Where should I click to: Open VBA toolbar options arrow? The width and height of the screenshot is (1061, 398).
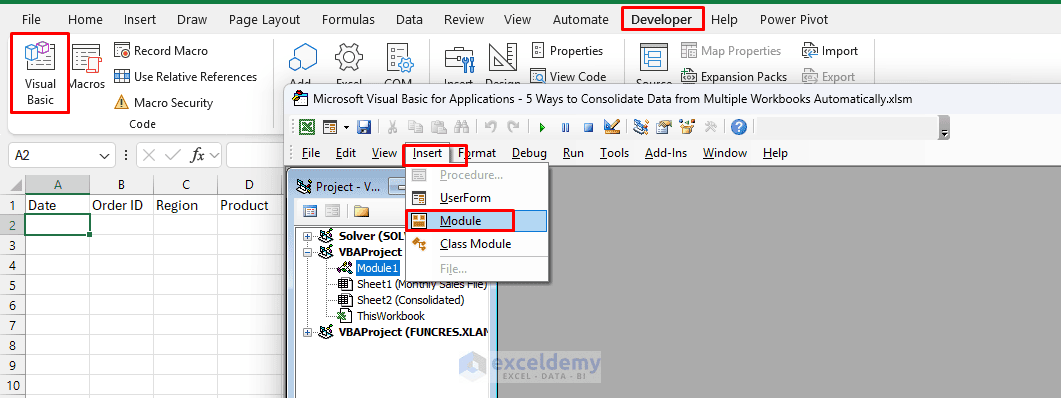945,129
